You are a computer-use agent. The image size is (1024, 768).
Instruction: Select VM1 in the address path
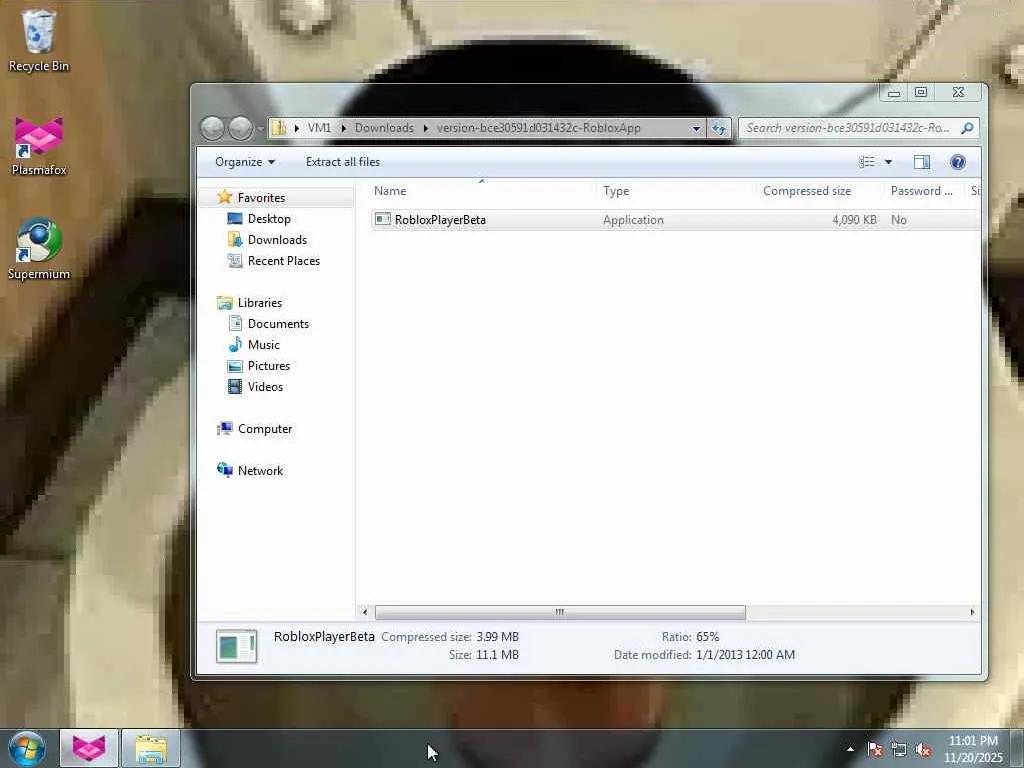[x=319, y=128]
